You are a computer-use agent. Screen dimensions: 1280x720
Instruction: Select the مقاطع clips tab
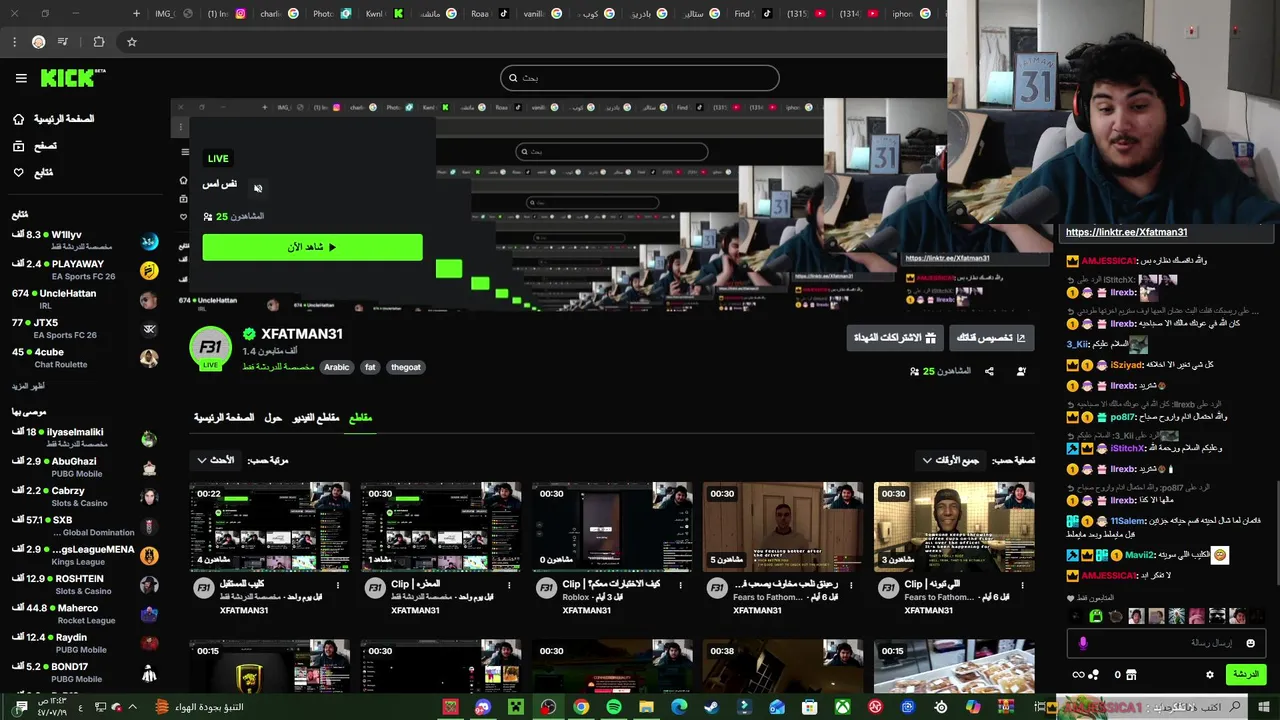(360, 417)
